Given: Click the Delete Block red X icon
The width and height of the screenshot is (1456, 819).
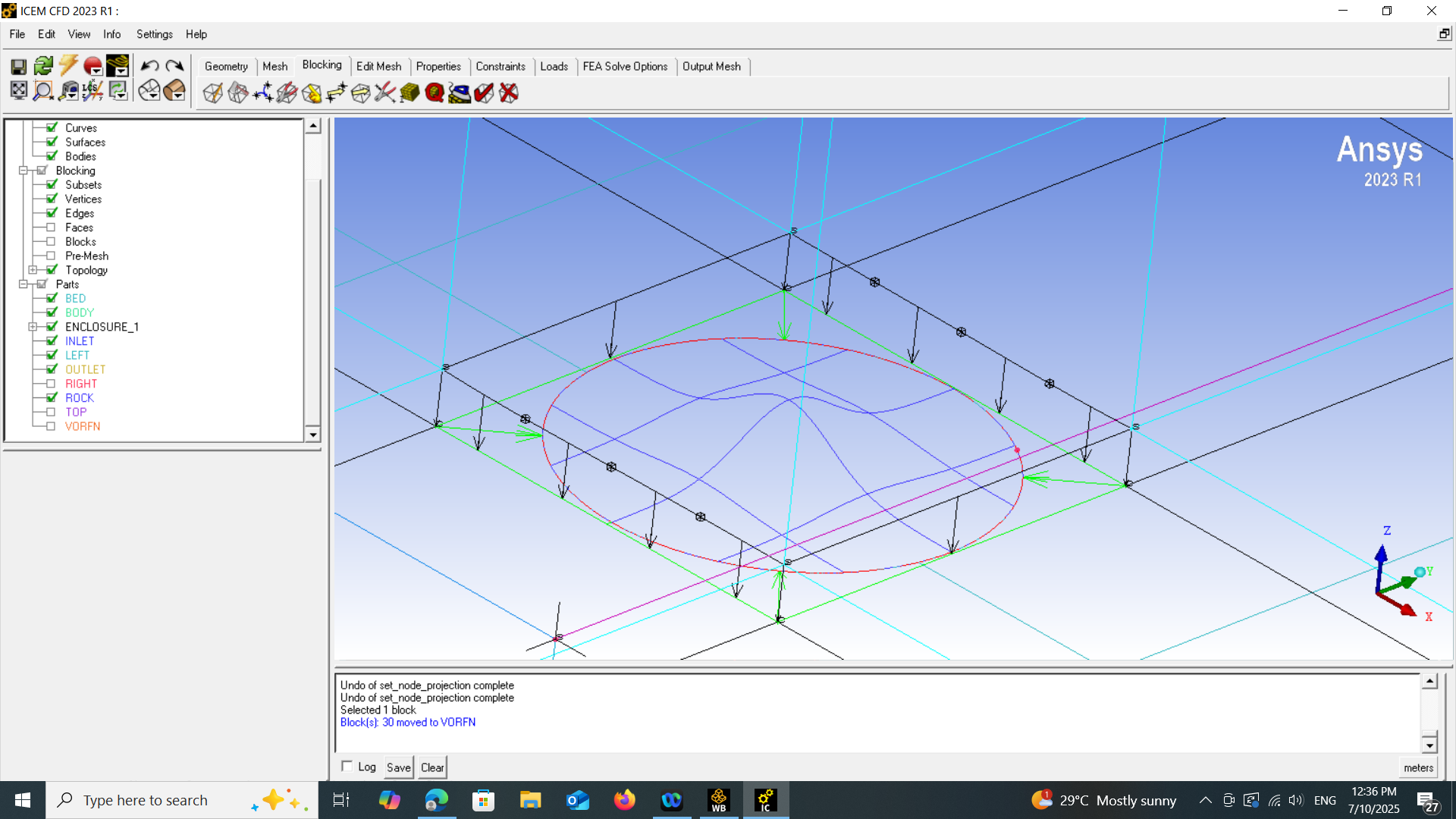Looking at the screenshot, I should tap(509, 93).
